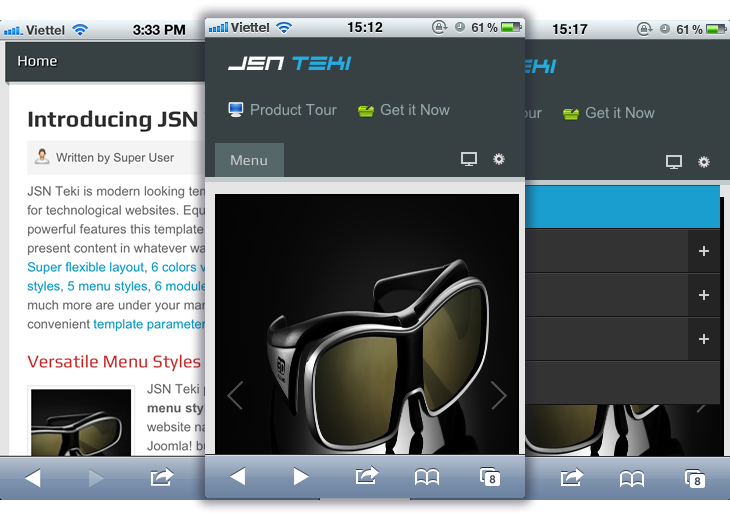Switch to desktop view icon in middle phone
Screen dimensions: 730x519
tap(469, 159)
